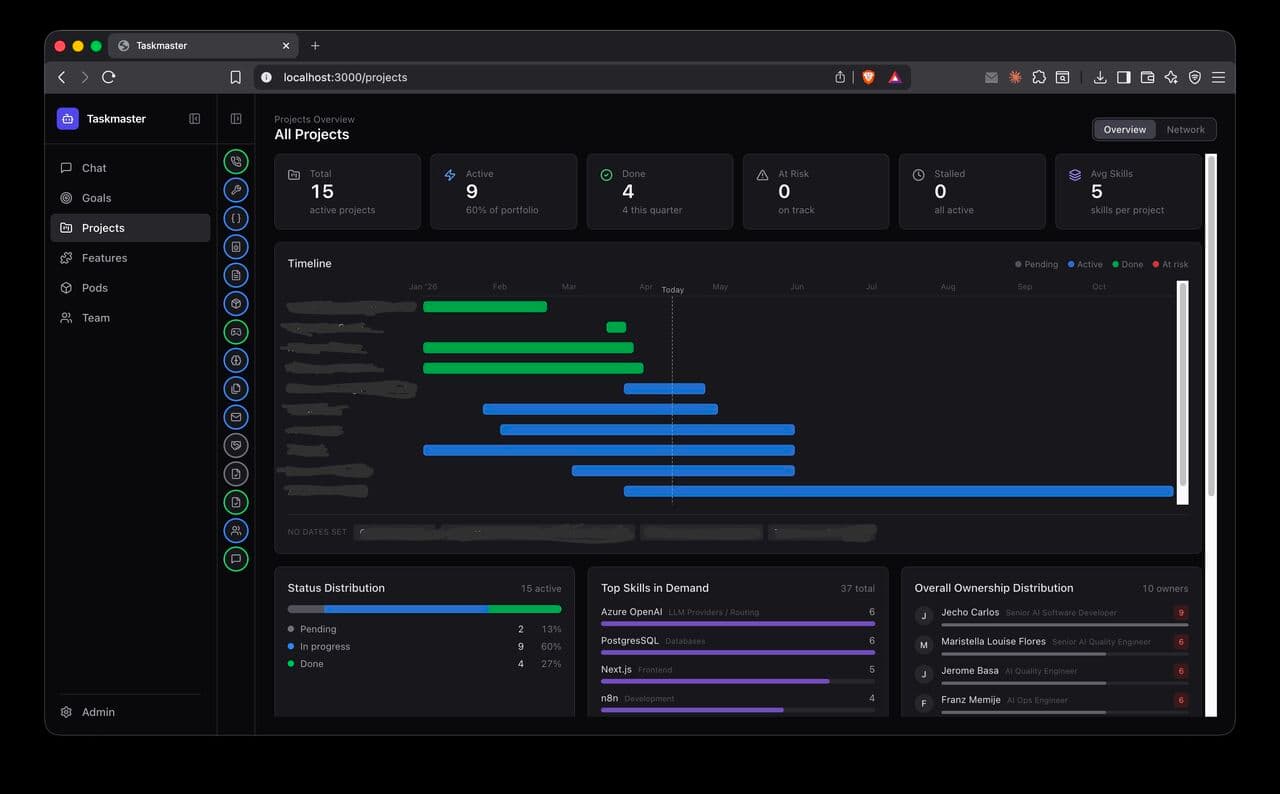1280x794 pixels.
Task: Click the game controller project icon
Action: [236, 331]
